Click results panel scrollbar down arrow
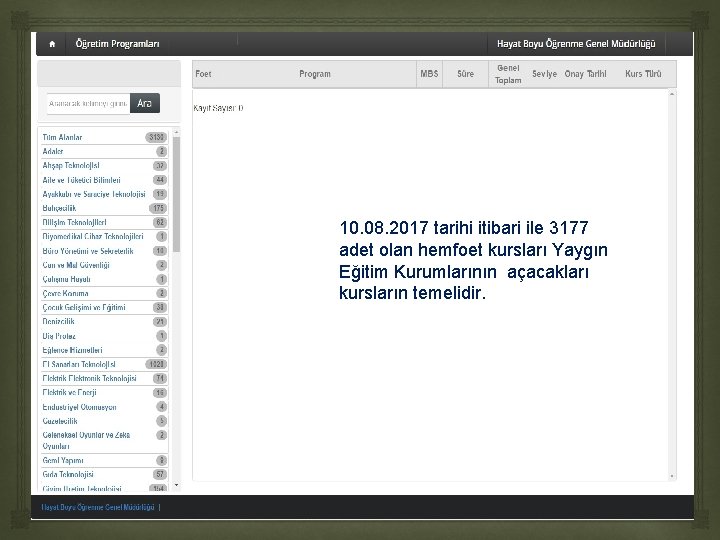Screen dimensions: 720x540 [672, 477]
